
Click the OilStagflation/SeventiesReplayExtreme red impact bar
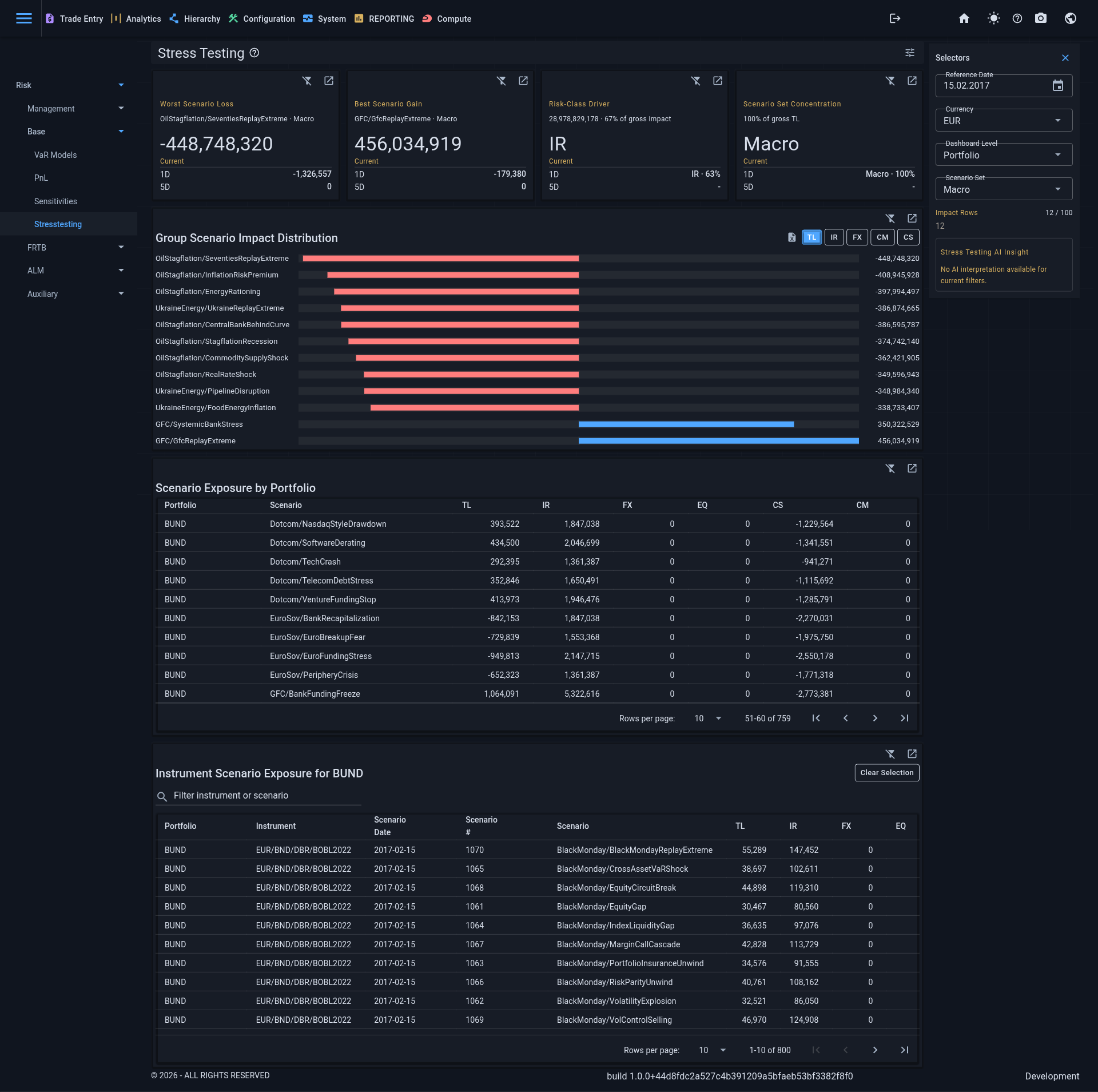click(x=441, y=259)
